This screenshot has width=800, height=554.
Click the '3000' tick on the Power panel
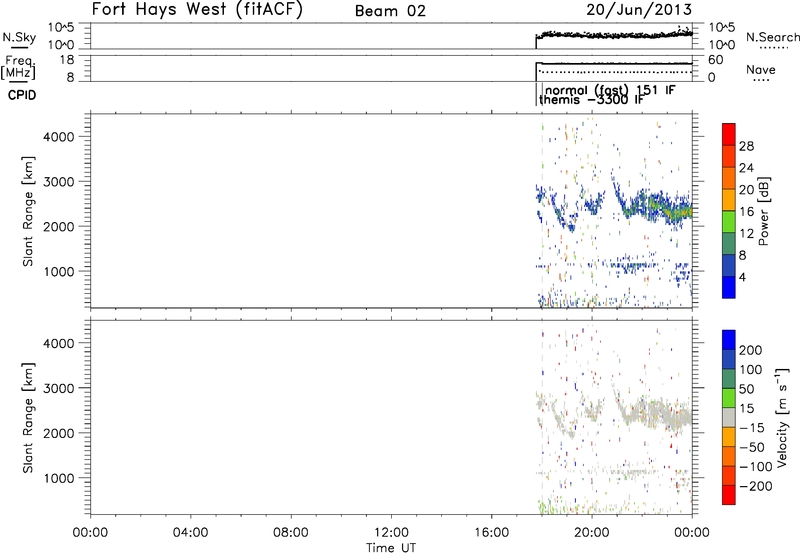[x=59, y=182]
